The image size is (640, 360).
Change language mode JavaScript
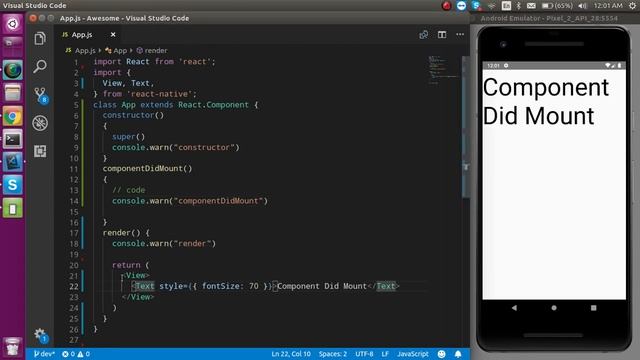click(413, 354)
